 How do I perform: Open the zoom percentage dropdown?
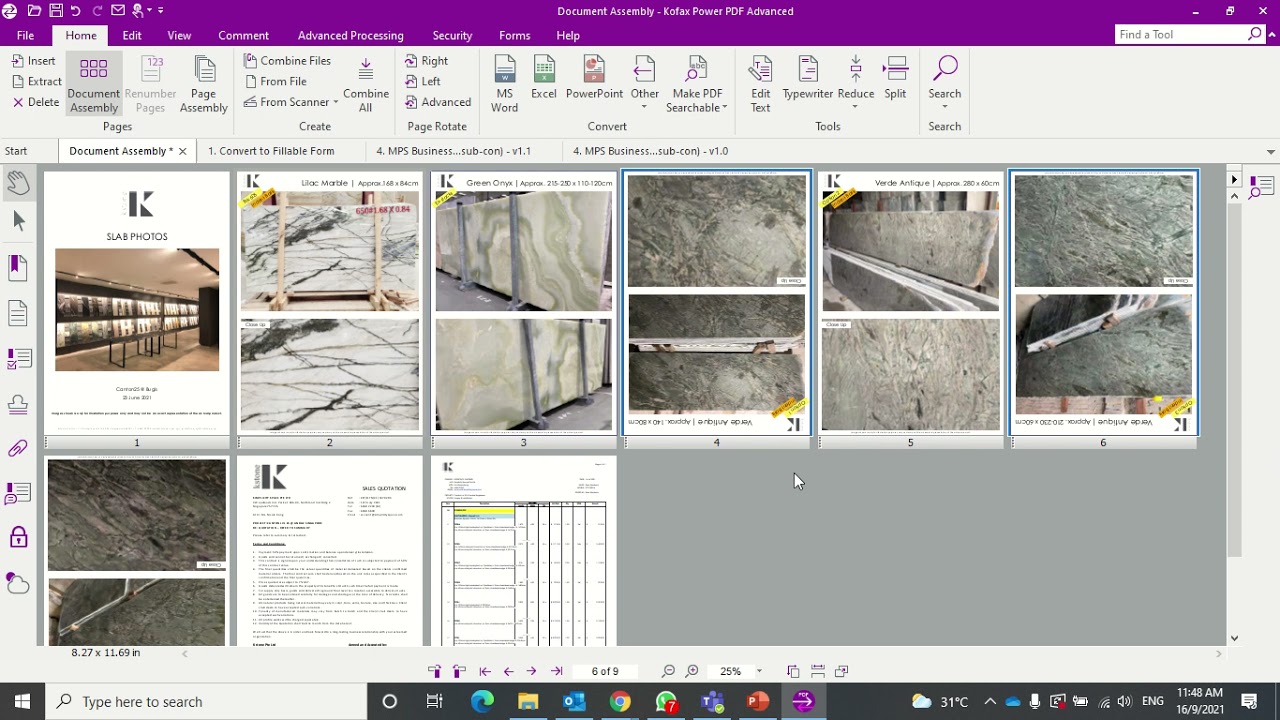point(759,671)
